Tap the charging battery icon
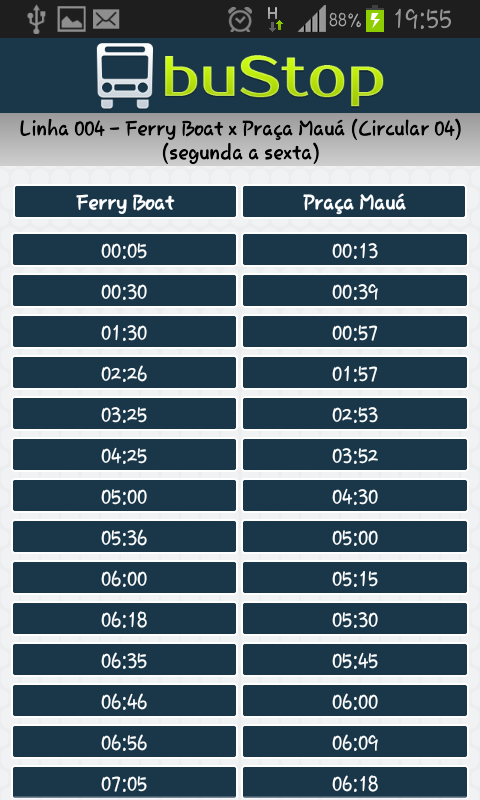480x800 pixels. pos(375,18)
